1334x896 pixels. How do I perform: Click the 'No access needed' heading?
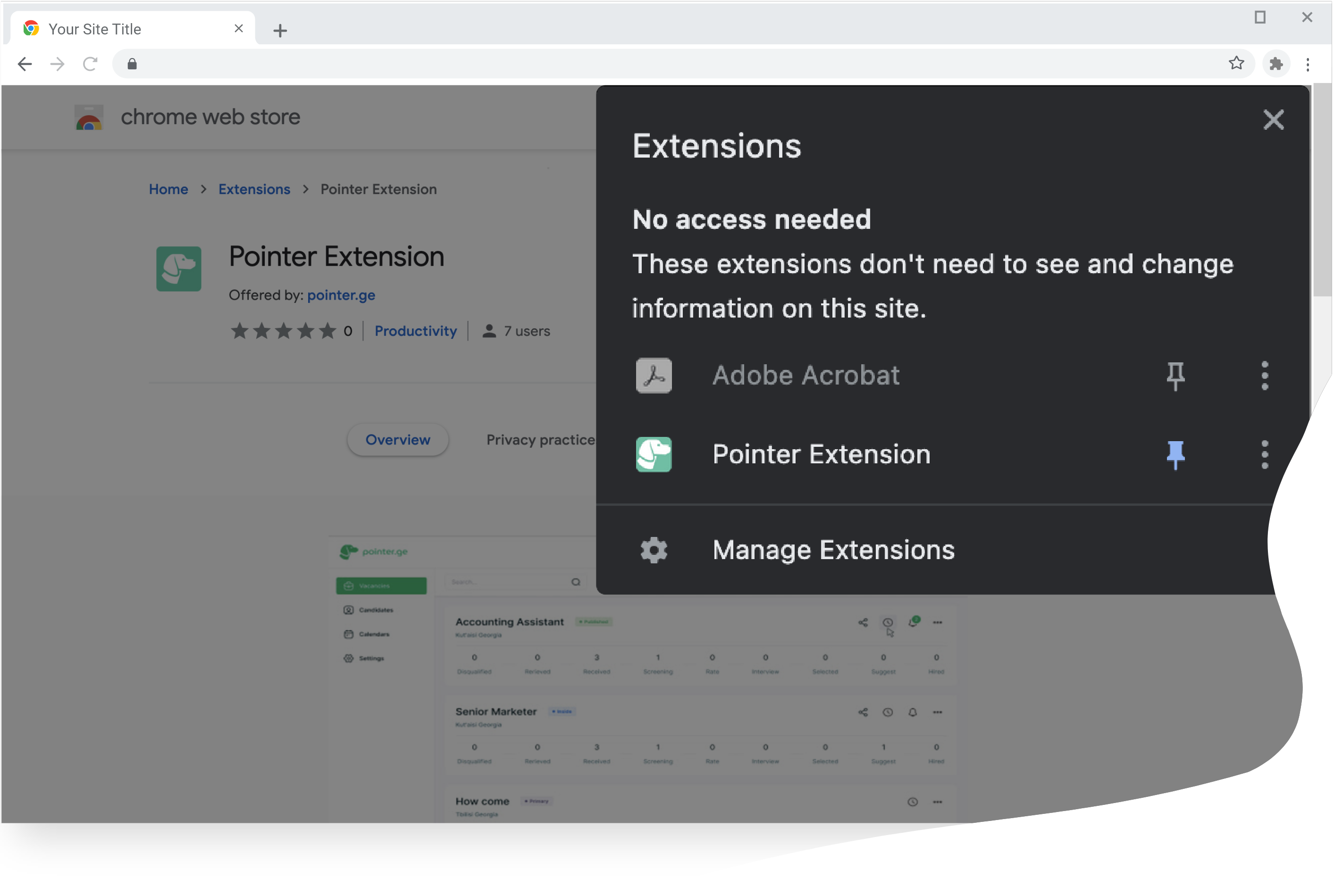tap(752, 220)
